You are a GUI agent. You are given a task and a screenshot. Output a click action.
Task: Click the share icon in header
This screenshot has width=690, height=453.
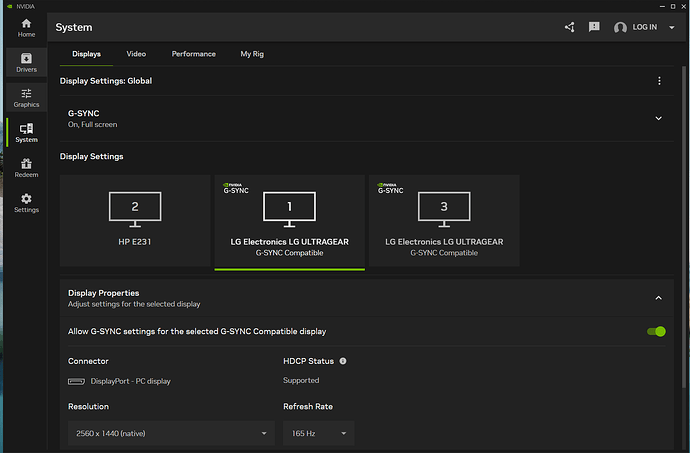pos(569,27)
